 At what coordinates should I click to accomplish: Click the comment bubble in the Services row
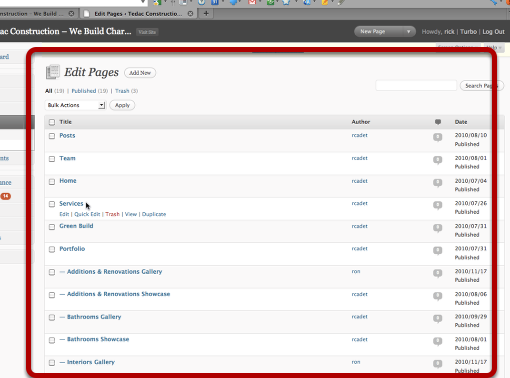[437, 205]
